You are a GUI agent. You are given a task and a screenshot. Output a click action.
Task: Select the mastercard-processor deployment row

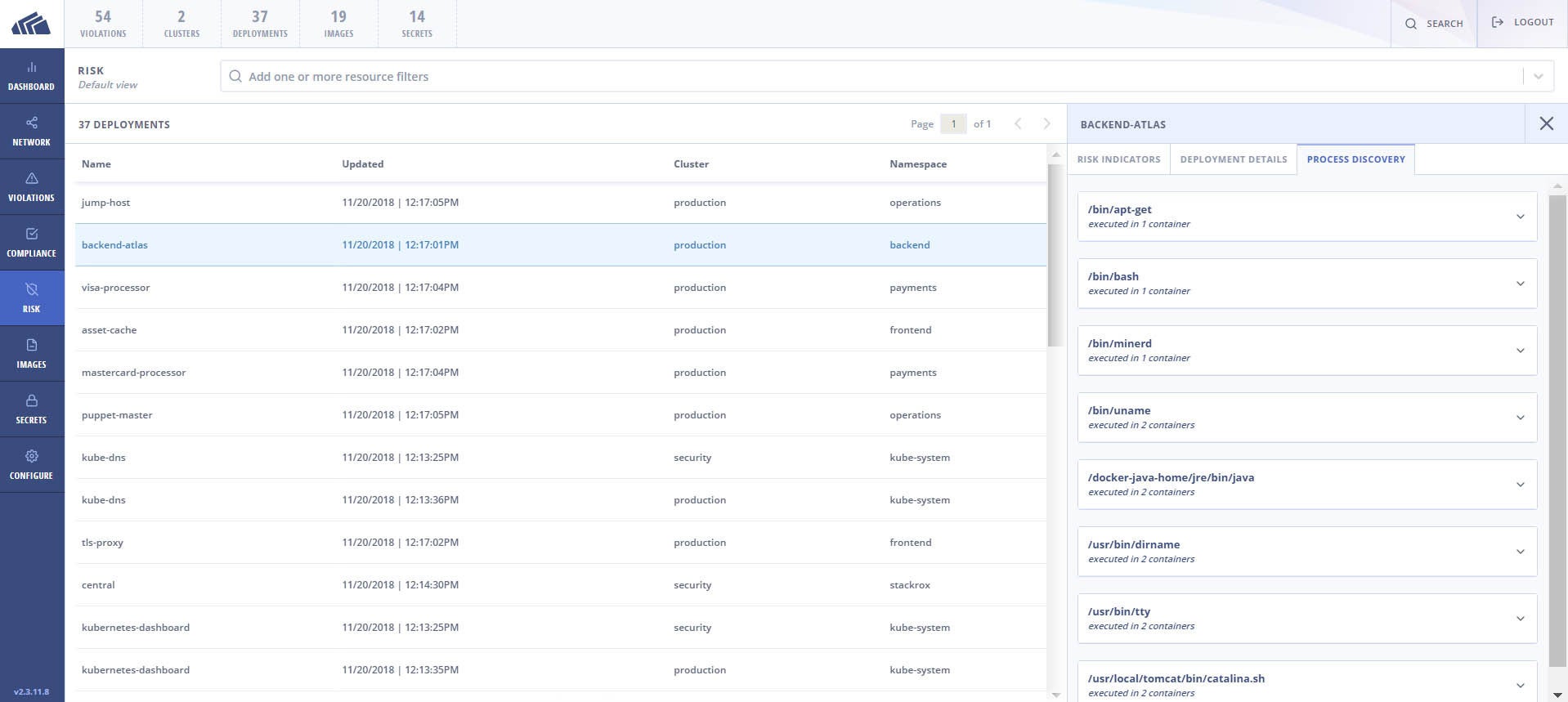[x=561, y=373]
